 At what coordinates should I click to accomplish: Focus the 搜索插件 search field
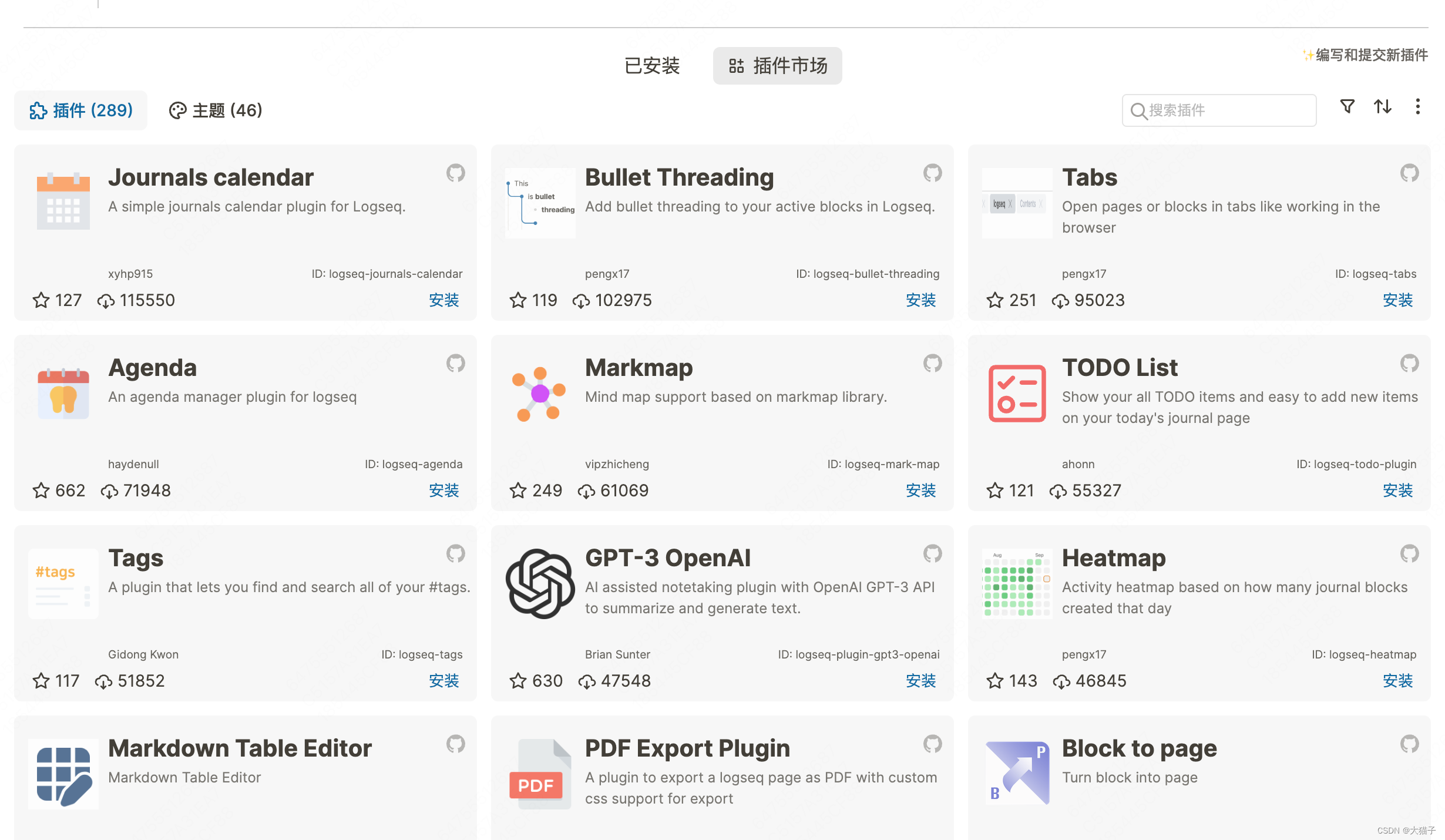(1219, 110)
